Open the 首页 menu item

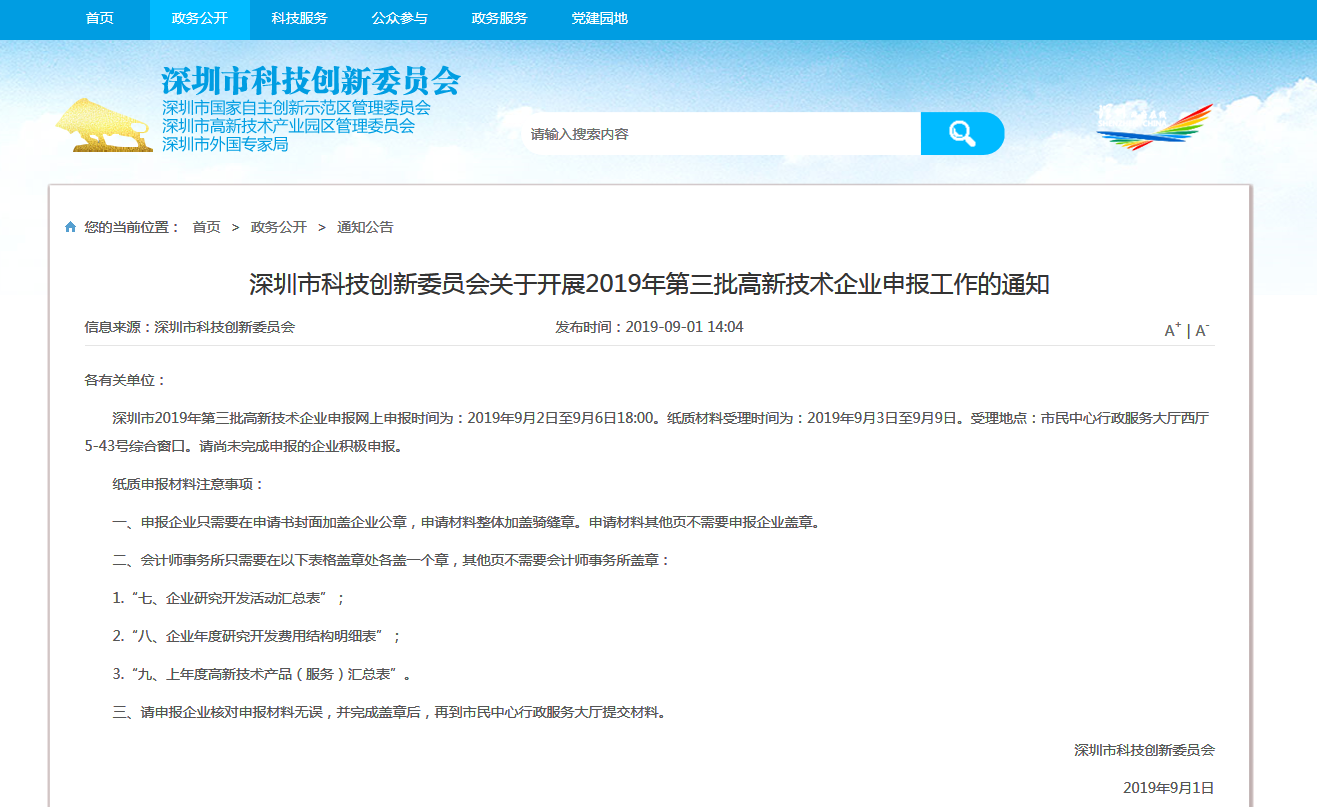(x=97, y=18)
